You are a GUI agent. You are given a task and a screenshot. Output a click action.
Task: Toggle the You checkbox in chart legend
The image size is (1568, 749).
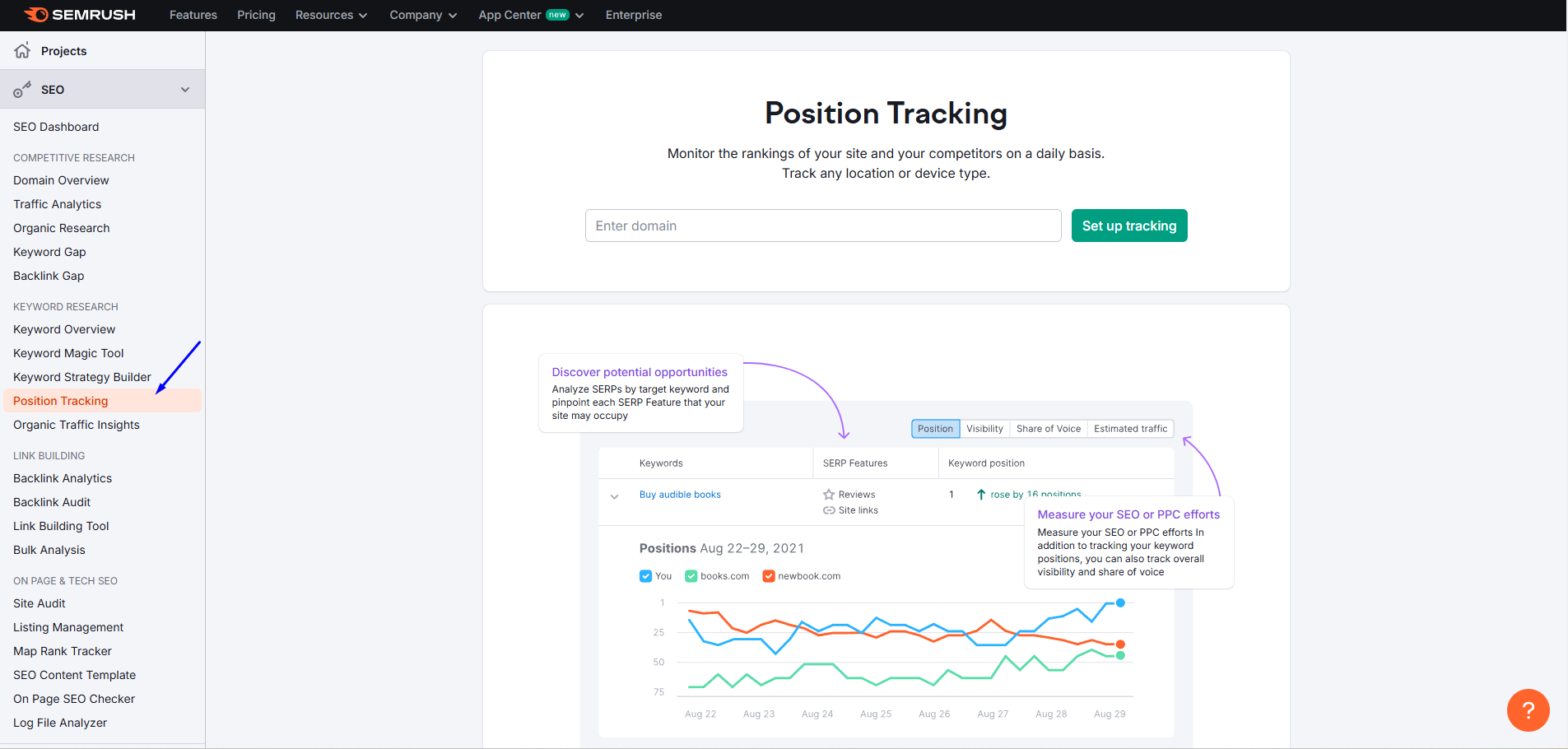point(645,576)
